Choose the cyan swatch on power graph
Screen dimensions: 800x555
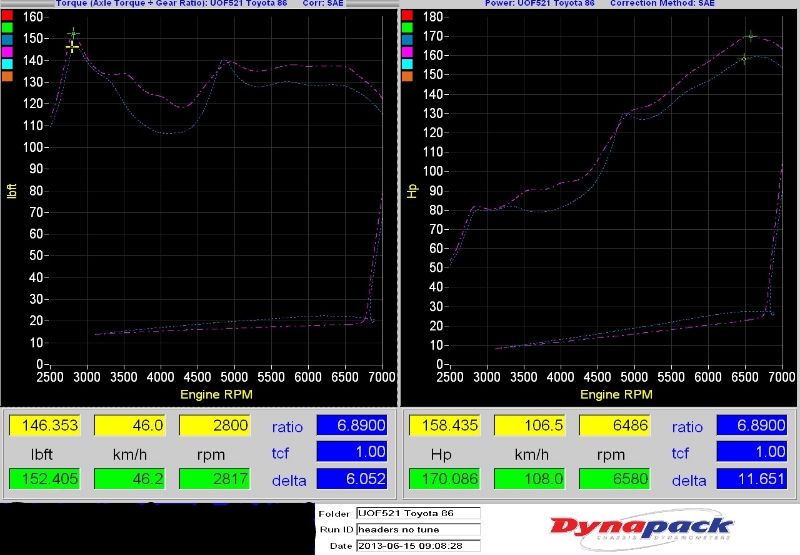pos(407,65)
